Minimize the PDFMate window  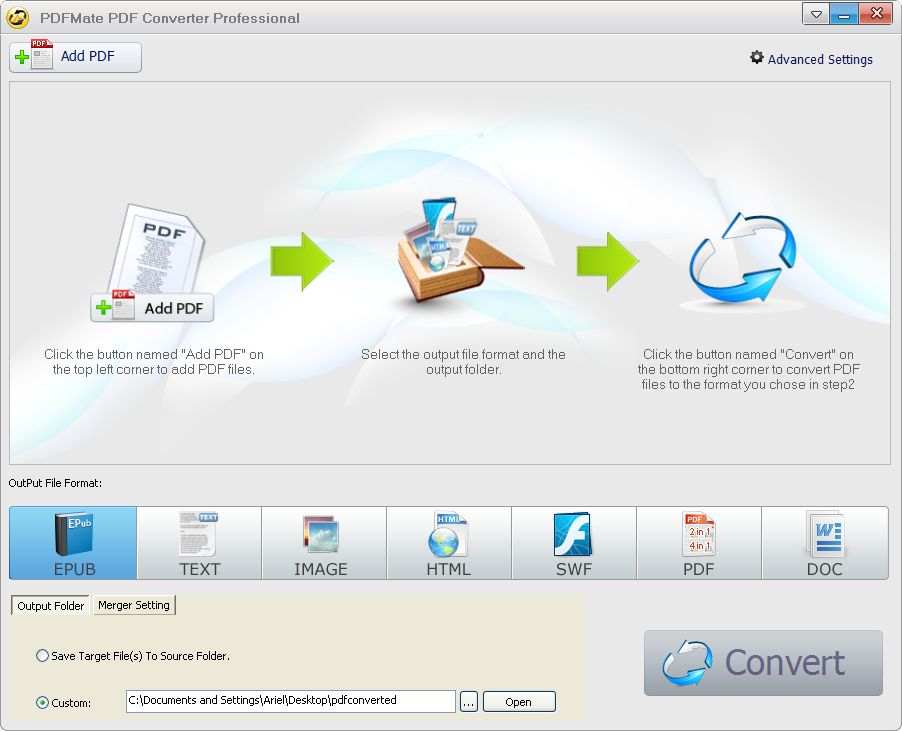pos(844,14)
